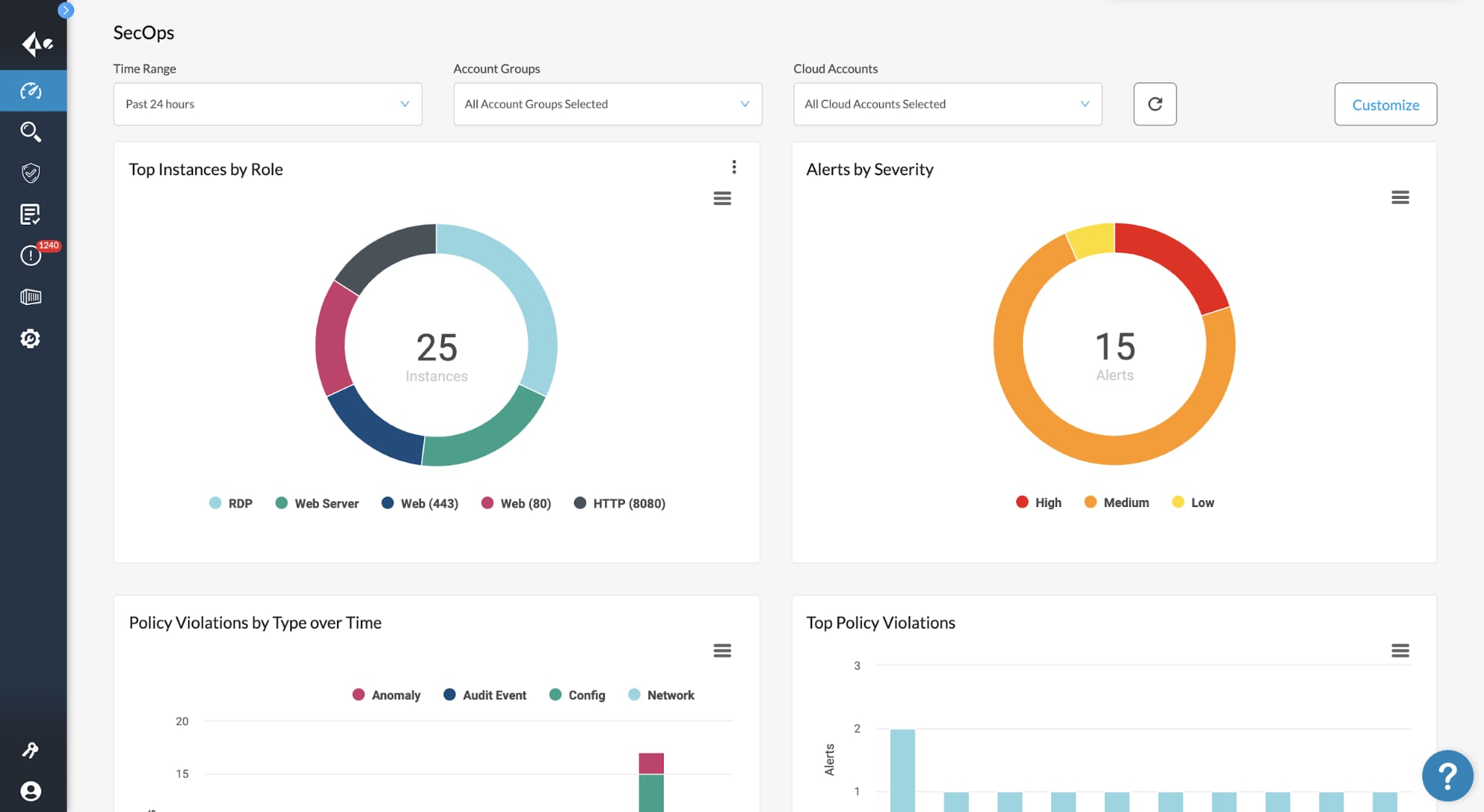Toggle the High severity legend item
Viewport: 1484px width, 812px height.
[1039, 502]
